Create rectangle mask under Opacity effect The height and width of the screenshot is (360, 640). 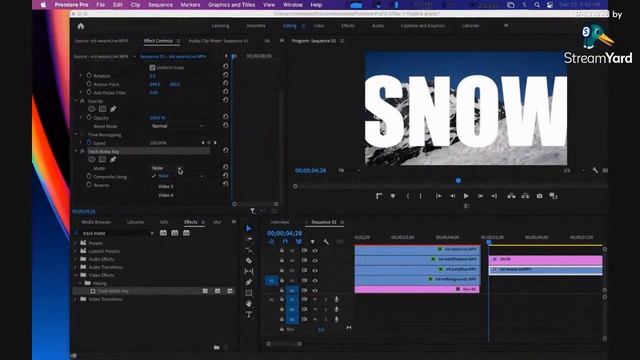[x=102, y=109]
